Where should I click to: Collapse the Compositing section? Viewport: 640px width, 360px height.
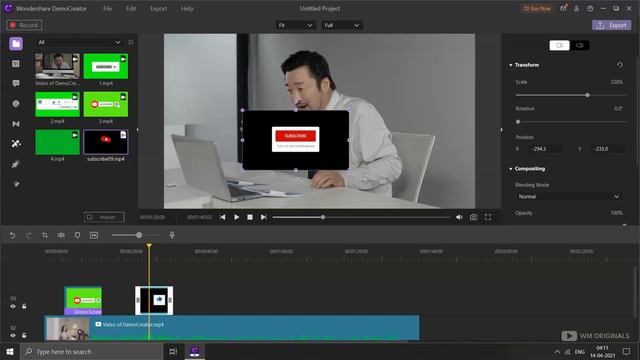[x=511, y=169]
